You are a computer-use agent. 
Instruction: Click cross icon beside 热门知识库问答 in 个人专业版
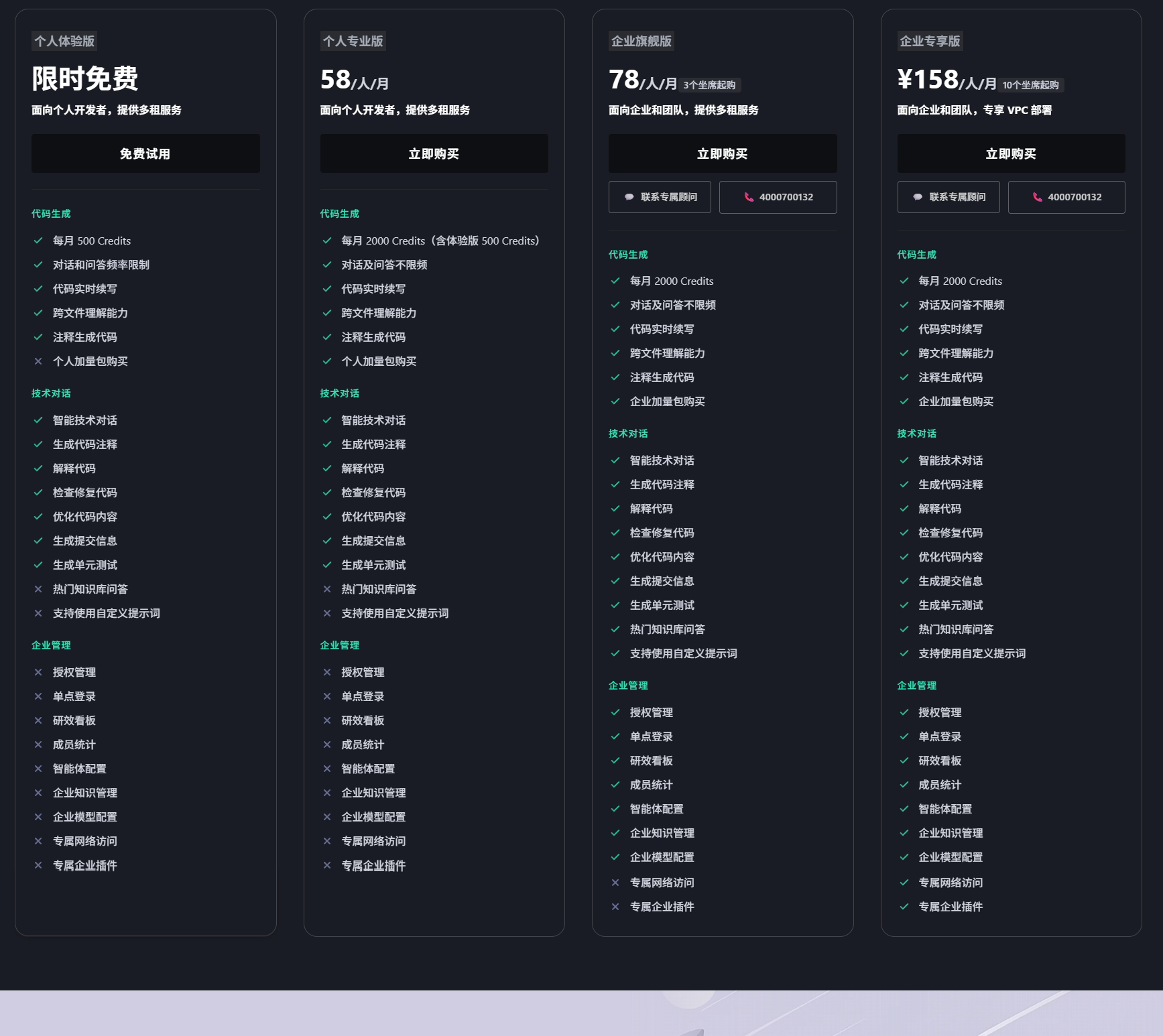click(x=327, y=589)
